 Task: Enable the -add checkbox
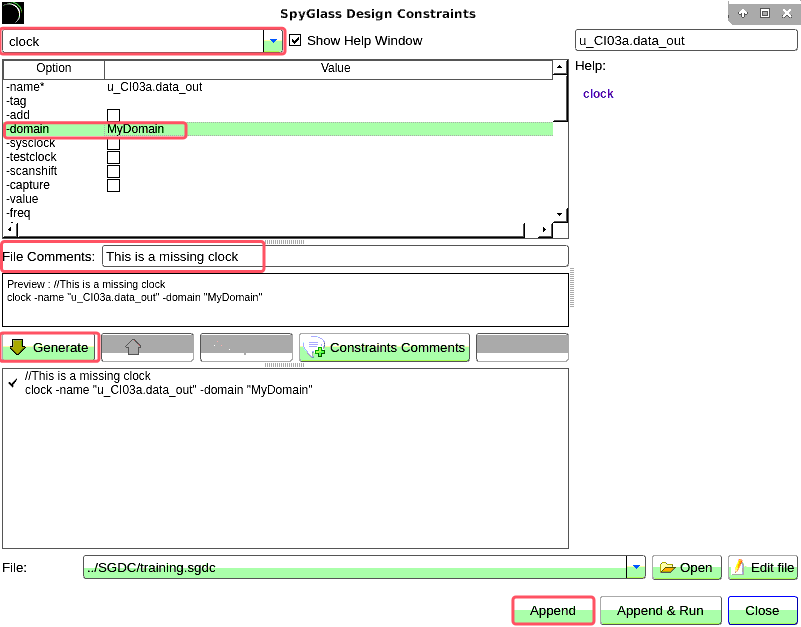tap(113, 115)
